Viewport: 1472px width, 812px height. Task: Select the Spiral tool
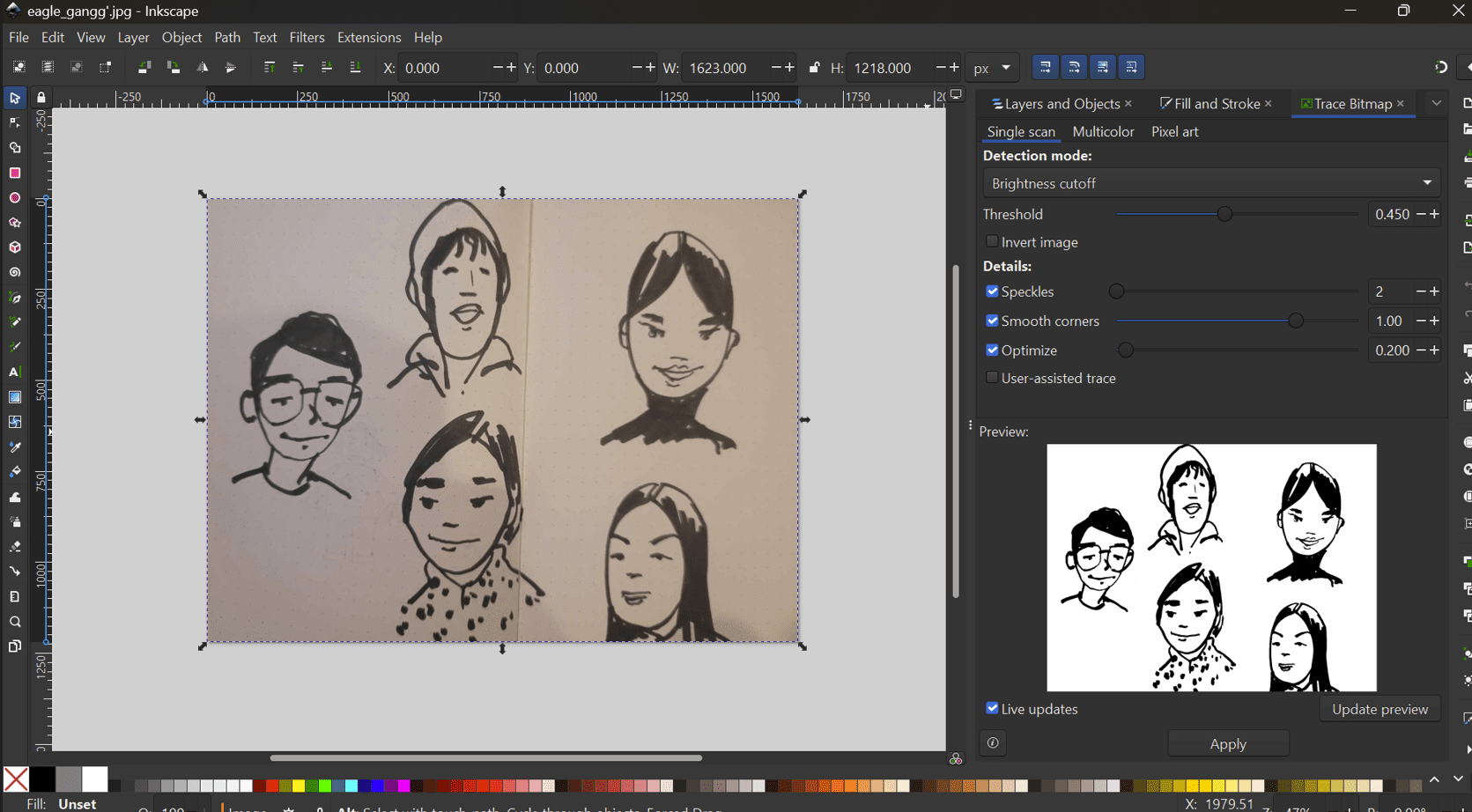coord(15,273)
